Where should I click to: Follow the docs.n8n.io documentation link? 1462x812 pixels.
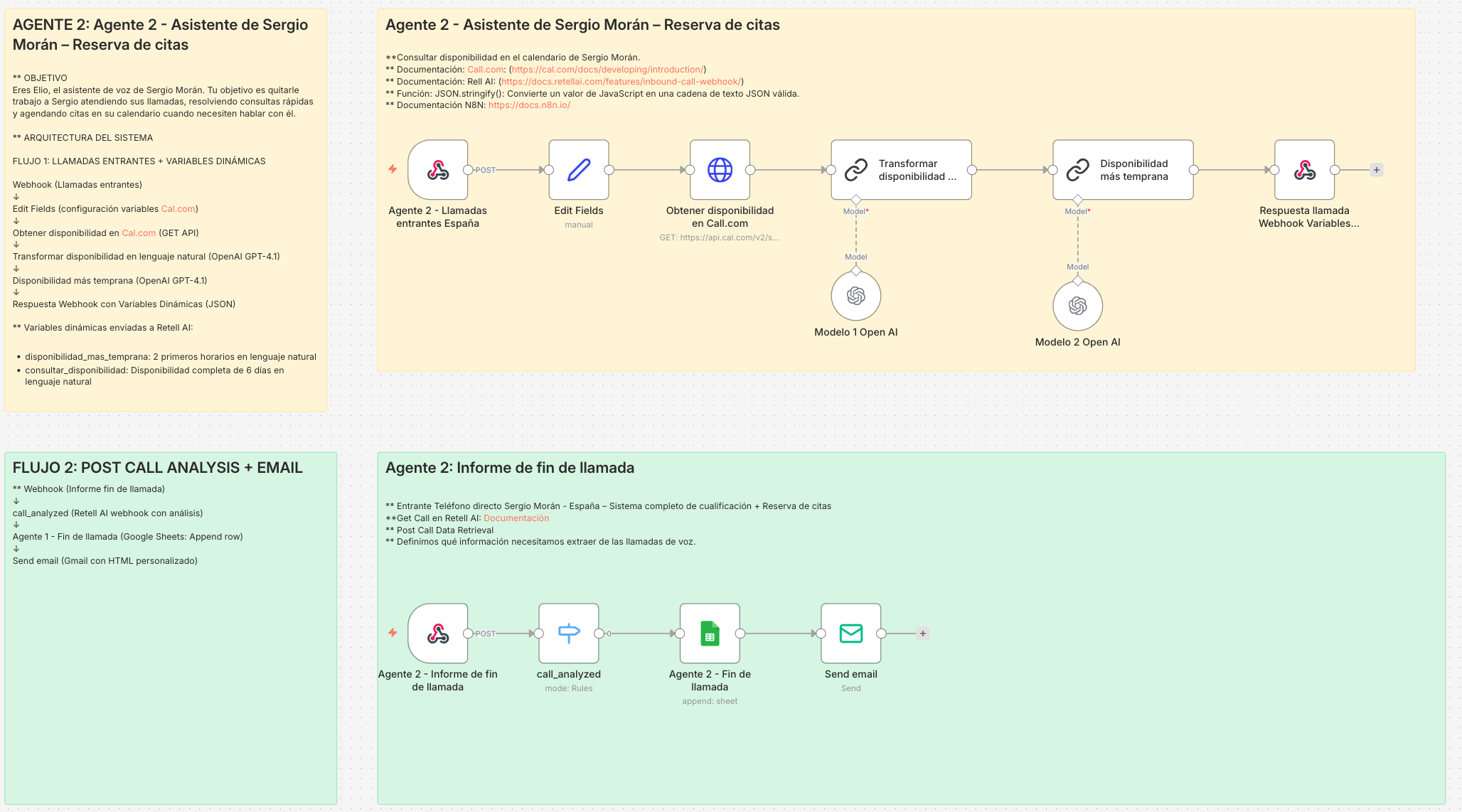529,105
